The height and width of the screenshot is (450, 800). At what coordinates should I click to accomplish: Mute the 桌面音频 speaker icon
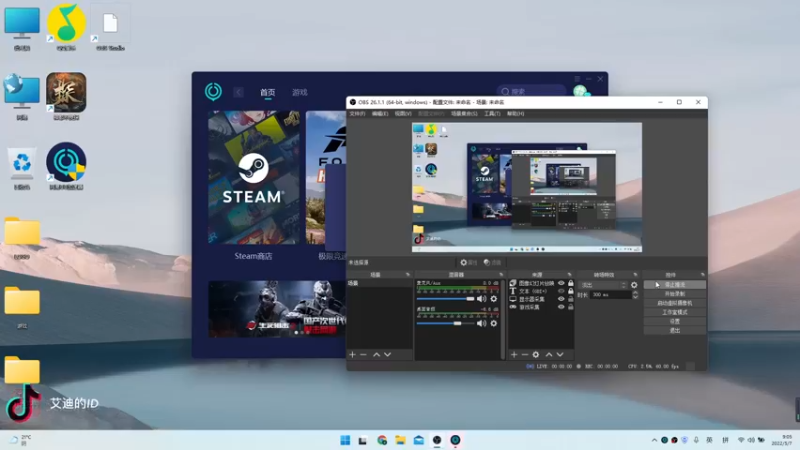tap(481, 323)
